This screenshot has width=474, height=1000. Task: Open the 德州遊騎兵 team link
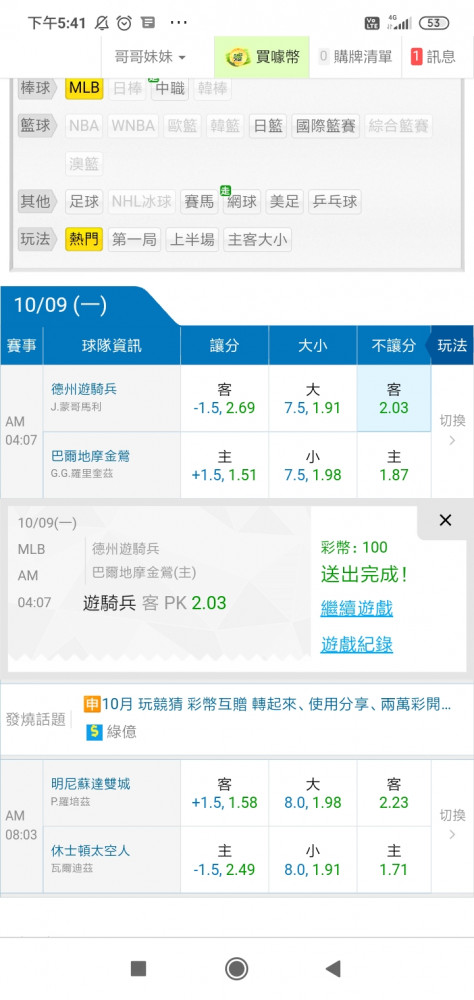click(84, 389)
